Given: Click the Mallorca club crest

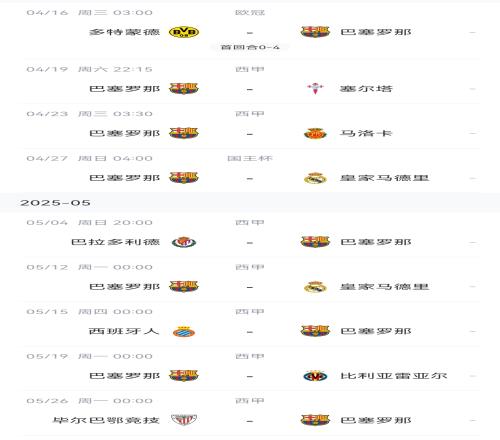Looking at the screenshot, I should pos(315,133).
